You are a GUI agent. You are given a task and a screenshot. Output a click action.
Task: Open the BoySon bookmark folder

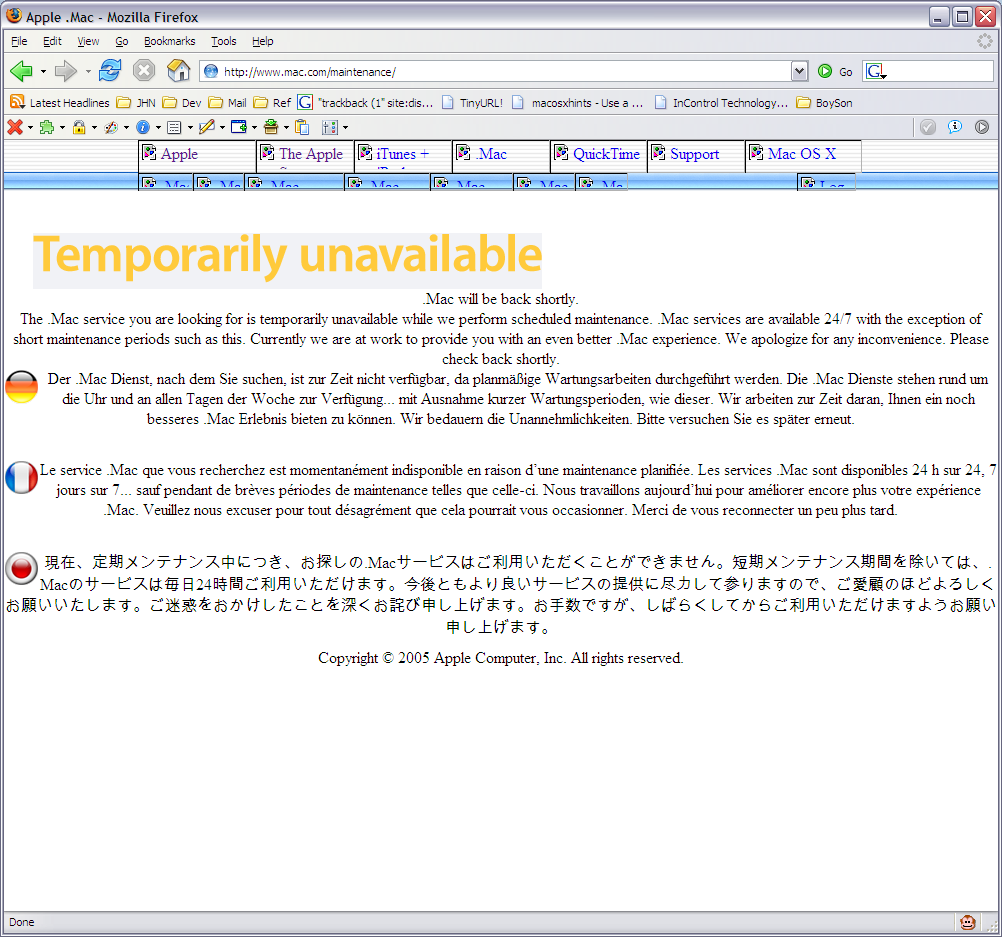coord(824,103)
